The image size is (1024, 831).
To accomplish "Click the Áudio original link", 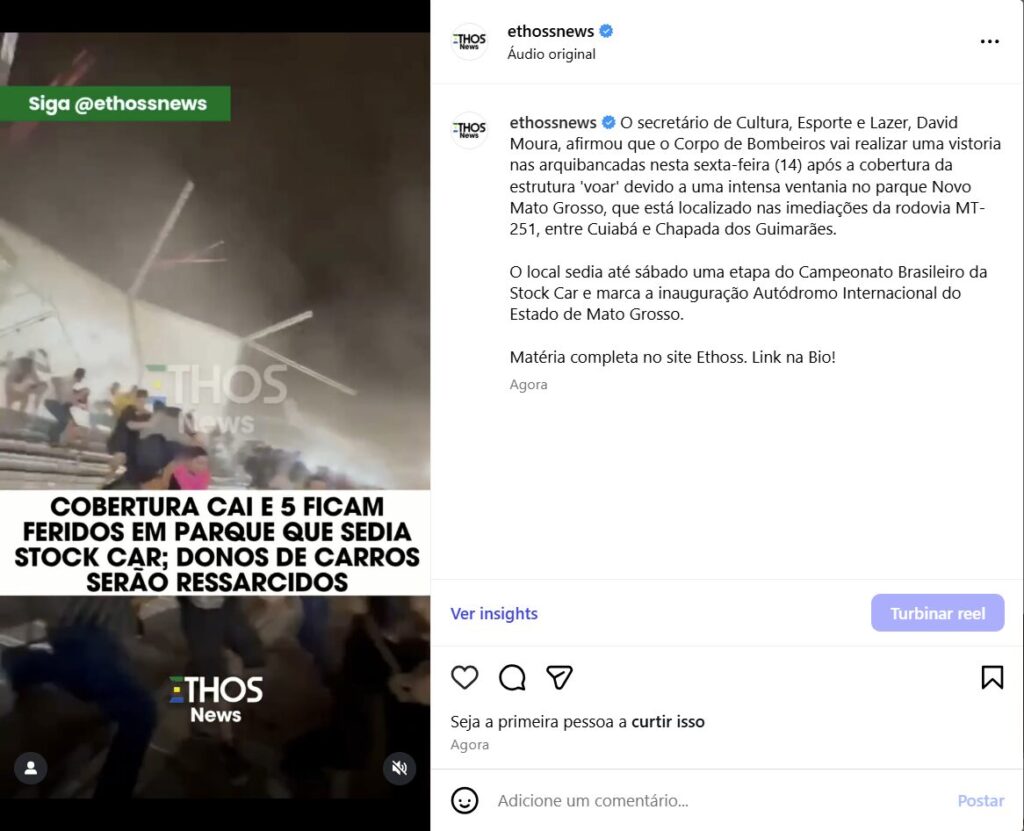I will pos(551,54).
